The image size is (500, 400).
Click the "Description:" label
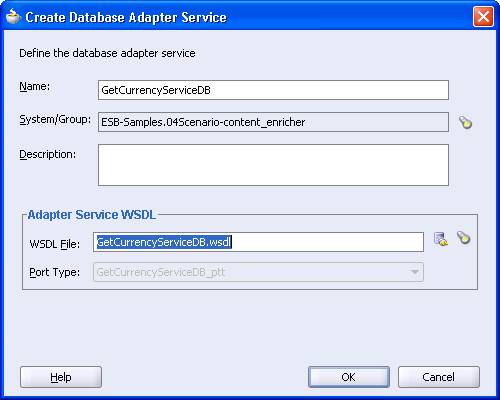click(48, 154)
